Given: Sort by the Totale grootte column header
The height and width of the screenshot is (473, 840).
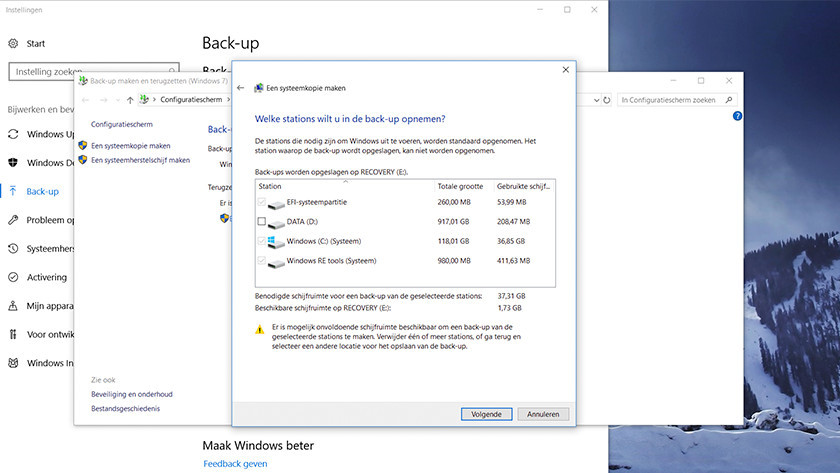Looking at the screenshot, I should 460,186.
